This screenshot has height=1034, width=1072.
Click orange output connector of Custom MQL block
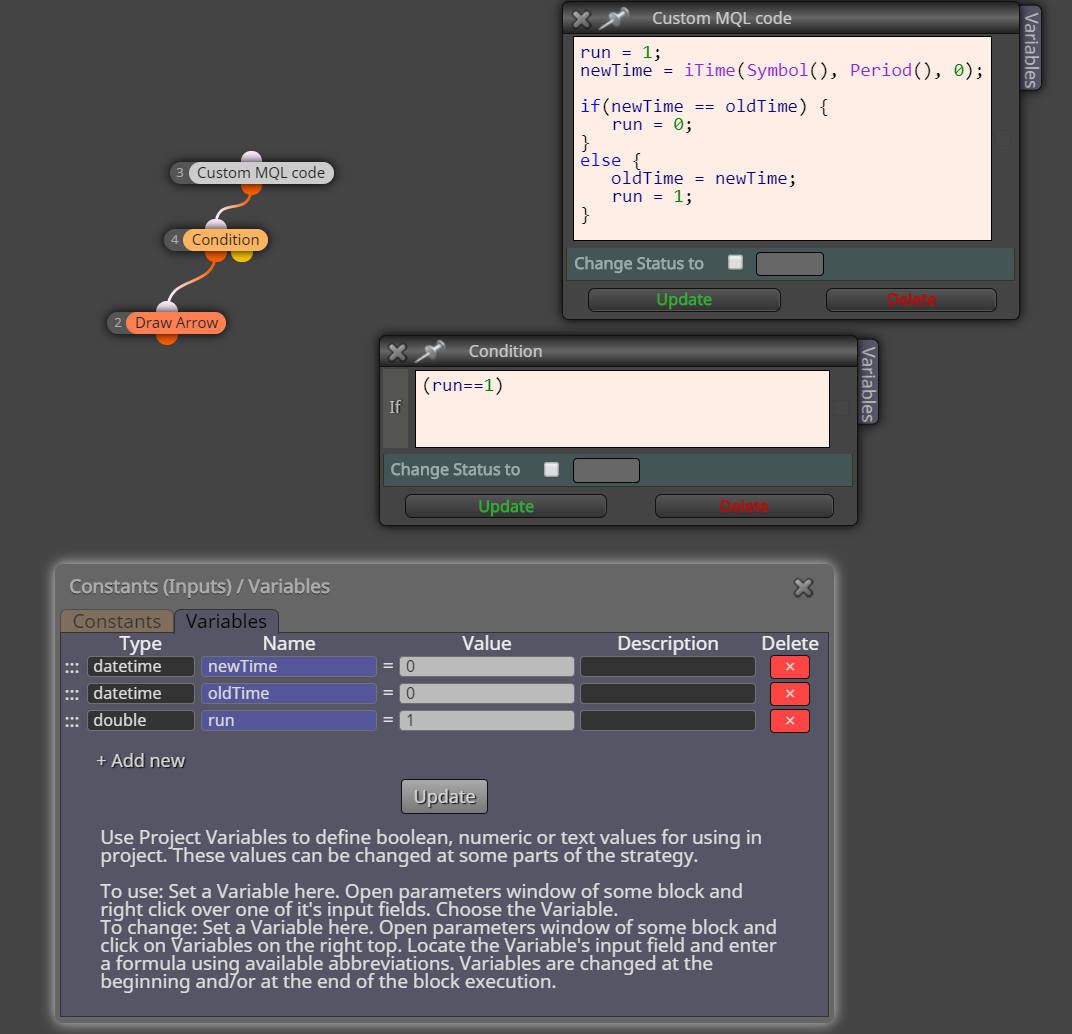click(x=252, y=189)
